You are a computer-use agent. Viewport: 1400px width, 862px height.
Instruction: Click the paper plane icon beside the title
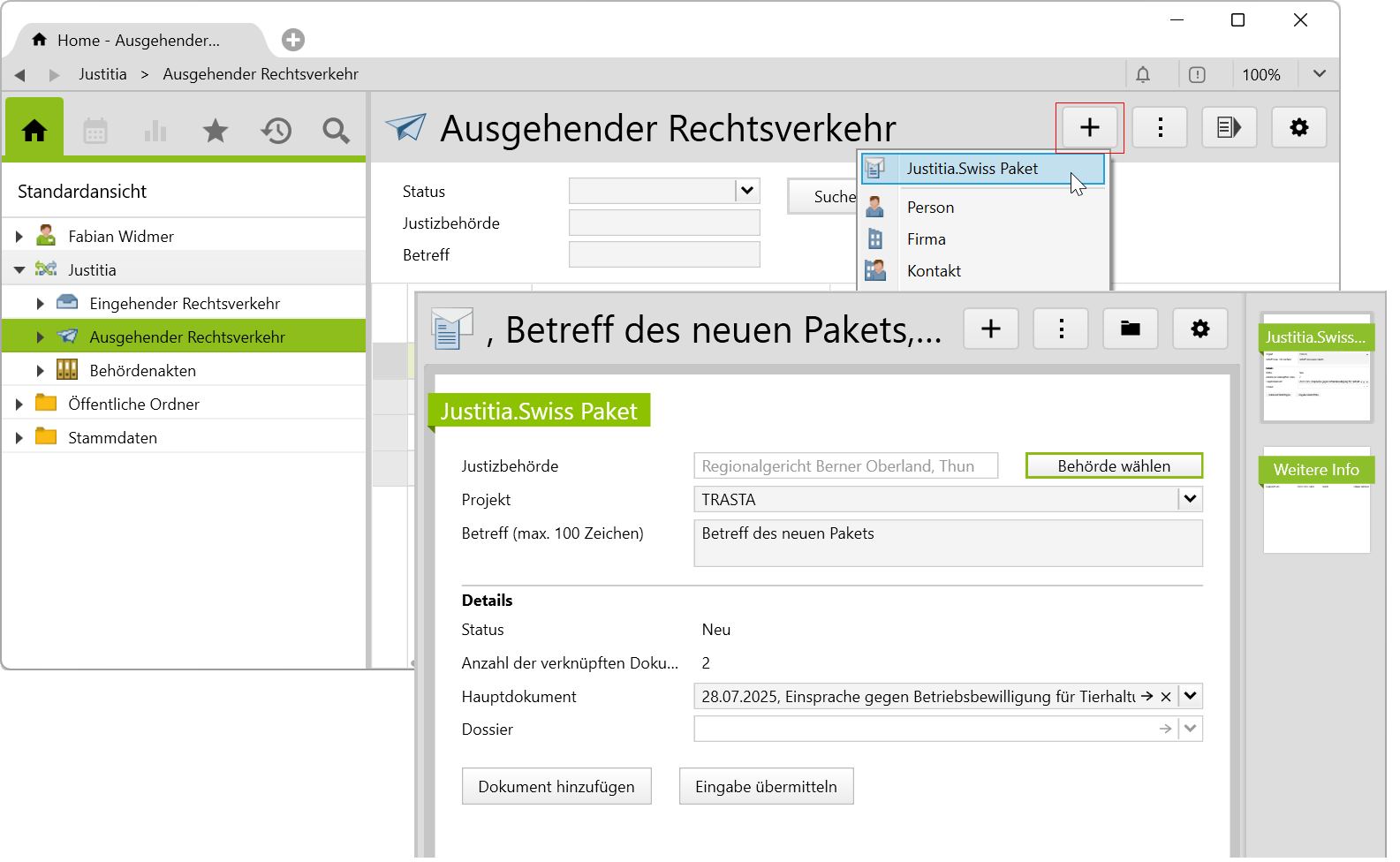(x=405, y=127)
